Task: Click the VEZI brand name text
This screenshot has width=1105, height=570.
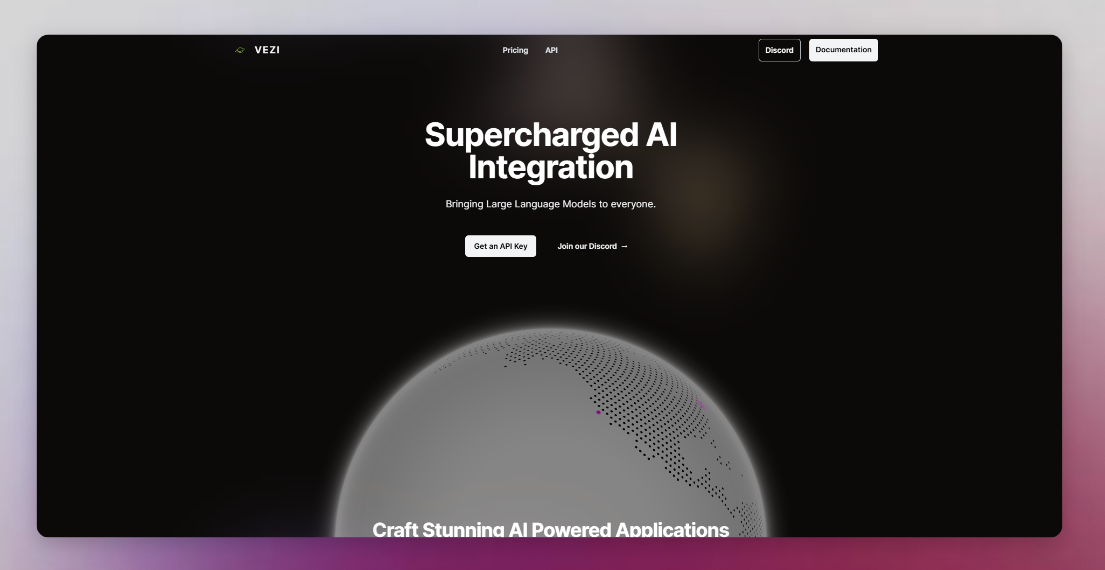Action: [267, 50]
